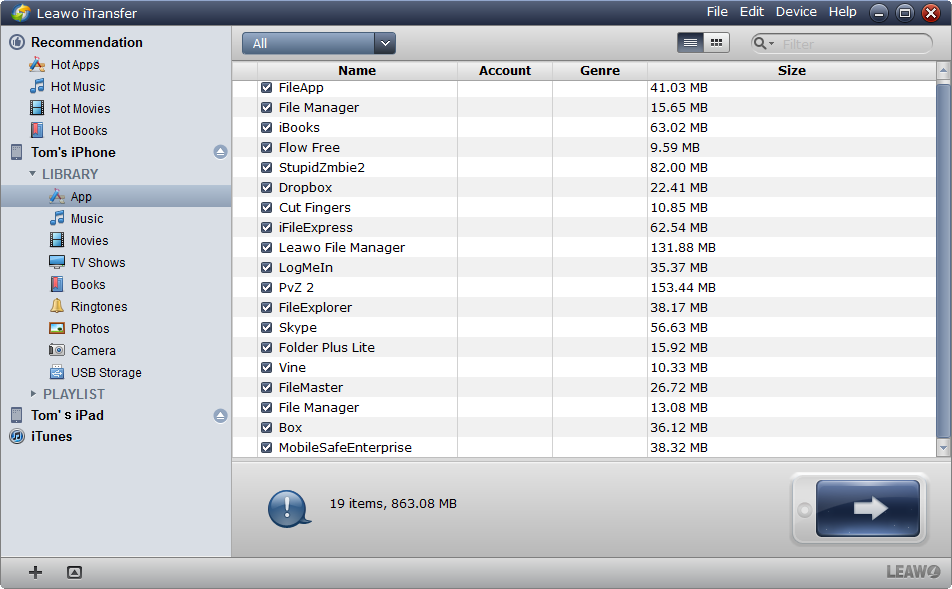
Task: Select the FileMaster row
Action: point(584,387)
